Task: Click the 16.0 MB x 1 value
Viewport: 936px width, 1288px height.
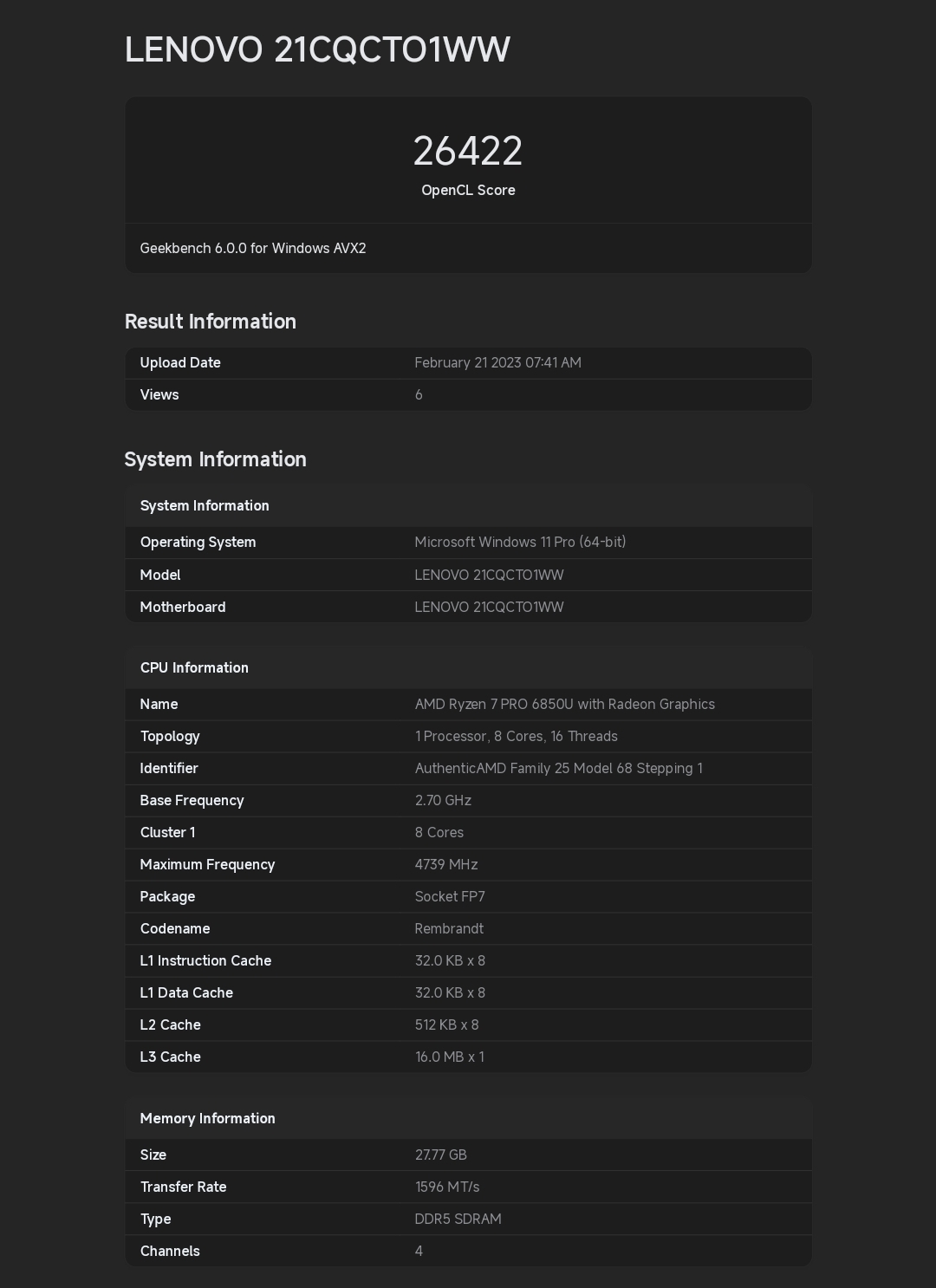Action: coord(450,1057)
